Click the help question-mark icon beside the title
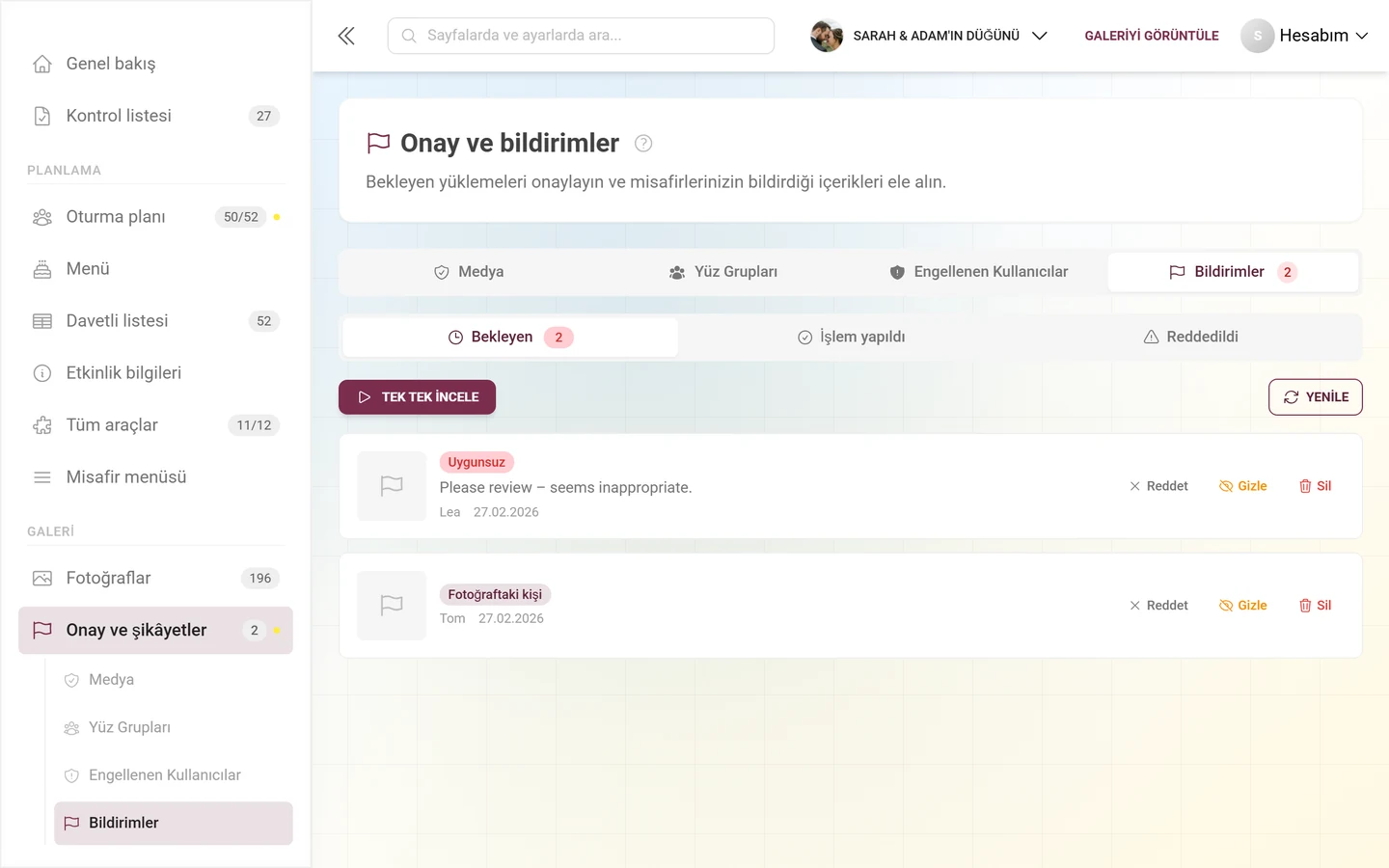 [643, 144]
